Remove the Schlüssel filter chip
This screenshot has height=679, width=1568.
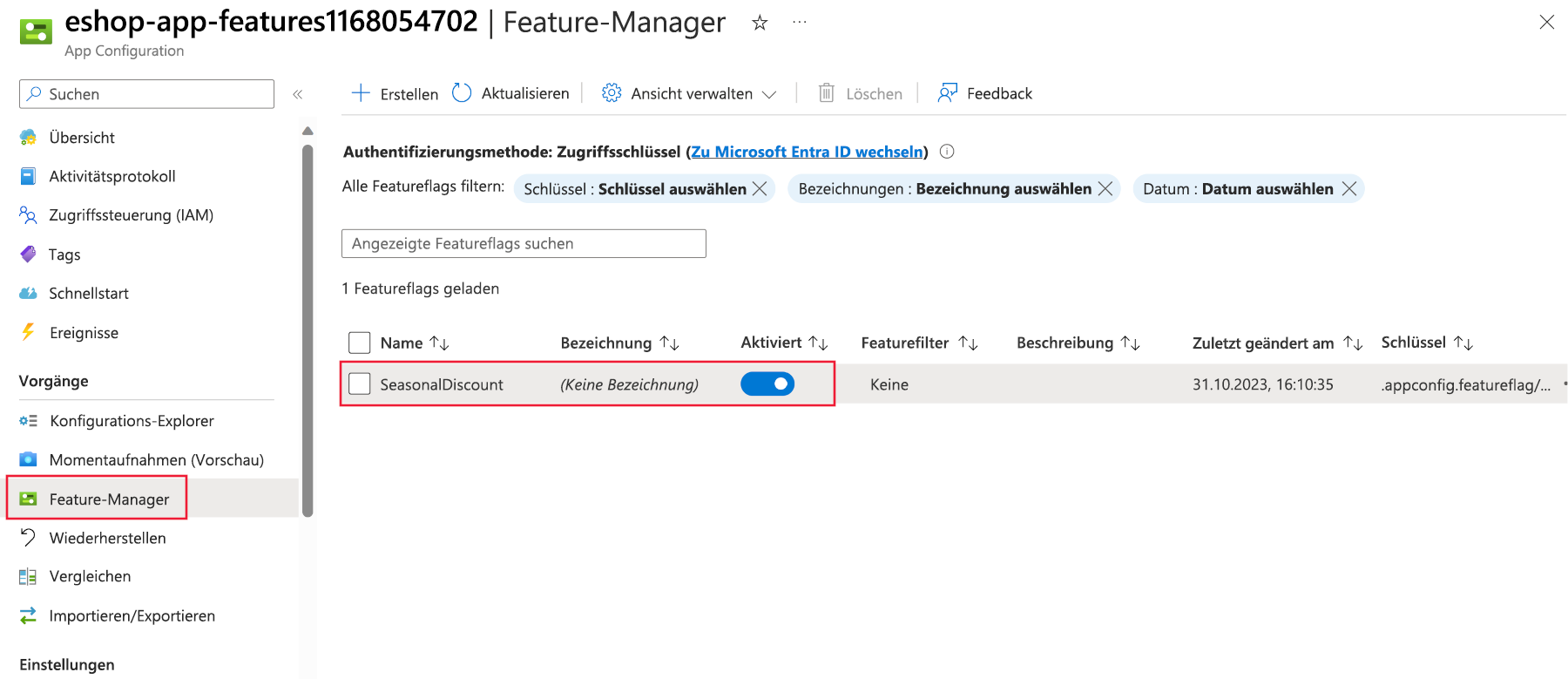[760, 189]
